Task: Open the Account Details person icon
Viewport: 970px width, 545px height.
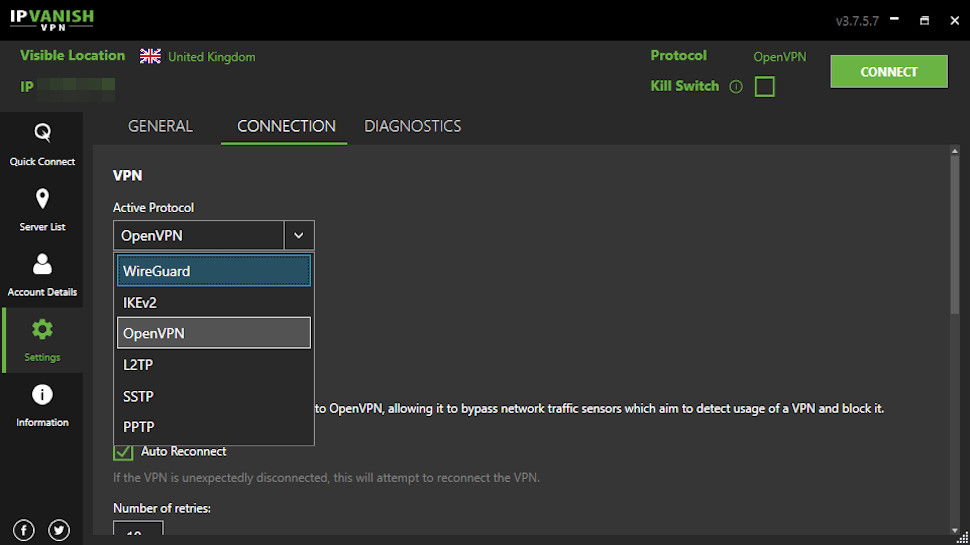Action: coord(42,264)
